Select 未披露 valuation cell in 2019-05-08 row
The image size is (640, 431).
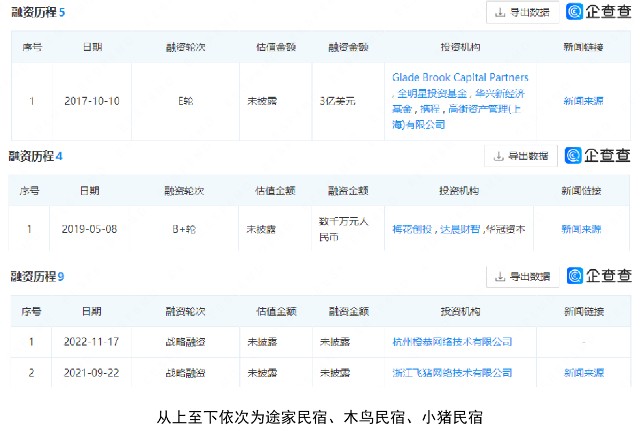coord(261,229)
